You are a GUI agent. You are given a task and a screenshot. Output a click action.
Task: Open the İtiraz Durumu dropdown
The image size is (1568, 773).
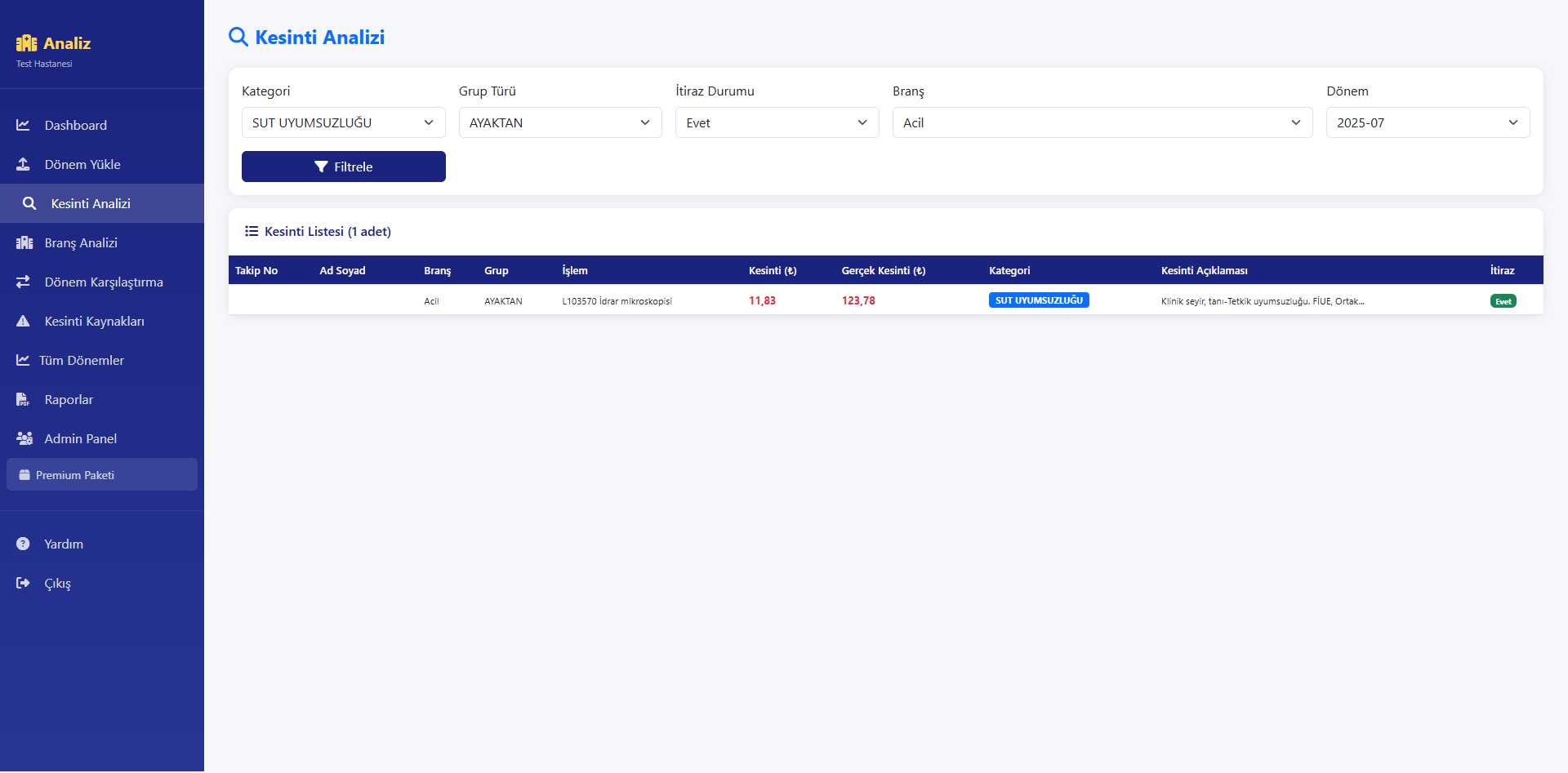[777, 122]
